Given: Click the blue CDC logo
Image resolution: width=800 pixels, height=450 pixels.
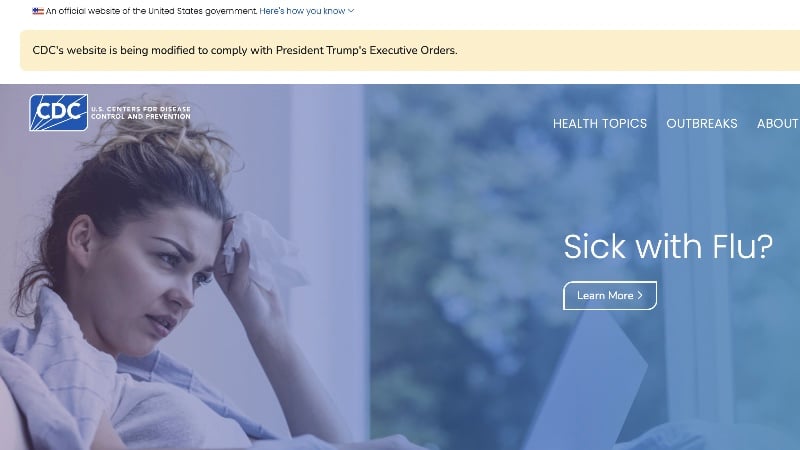Looking at the screenshot, I should [x=59, y=113].
